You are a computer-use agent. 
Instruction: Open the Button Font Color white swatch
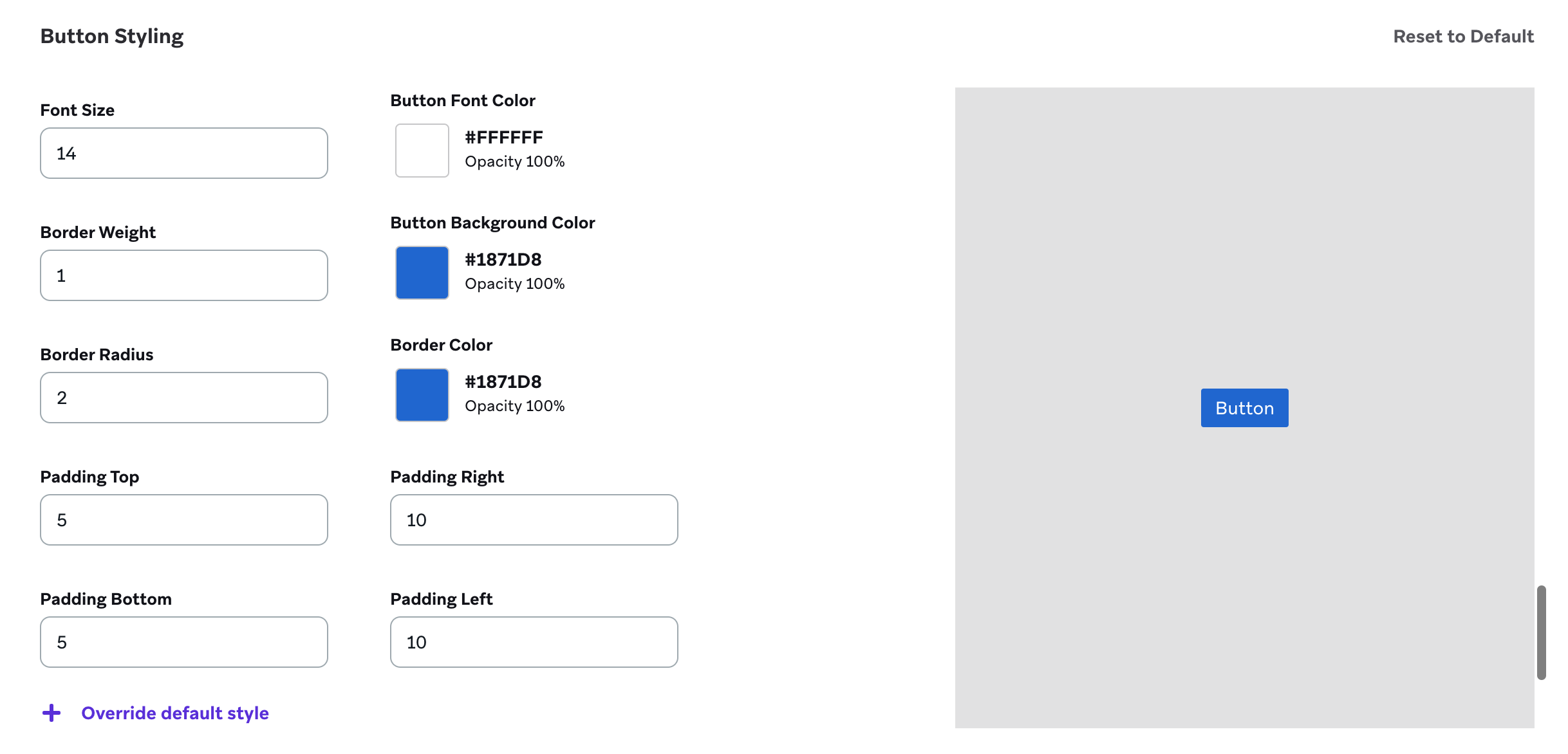click(422, 151)
